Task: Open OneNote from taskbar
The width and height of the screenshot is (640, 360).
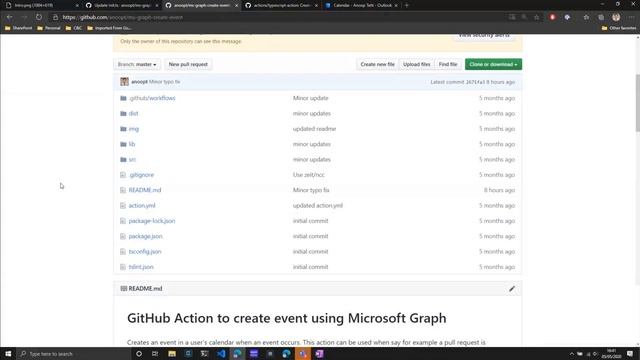Action: [x=319, y=353]
